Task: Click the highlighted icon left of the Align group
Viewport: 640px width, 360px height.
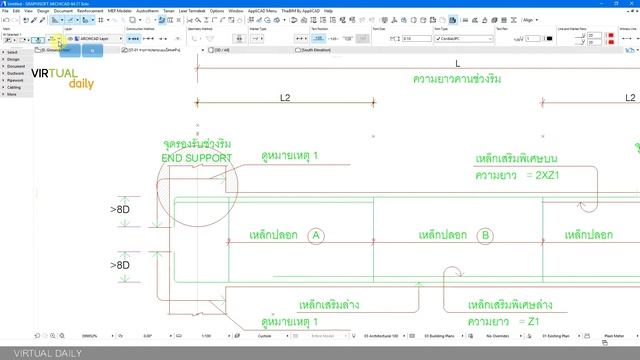Action: 453,20
